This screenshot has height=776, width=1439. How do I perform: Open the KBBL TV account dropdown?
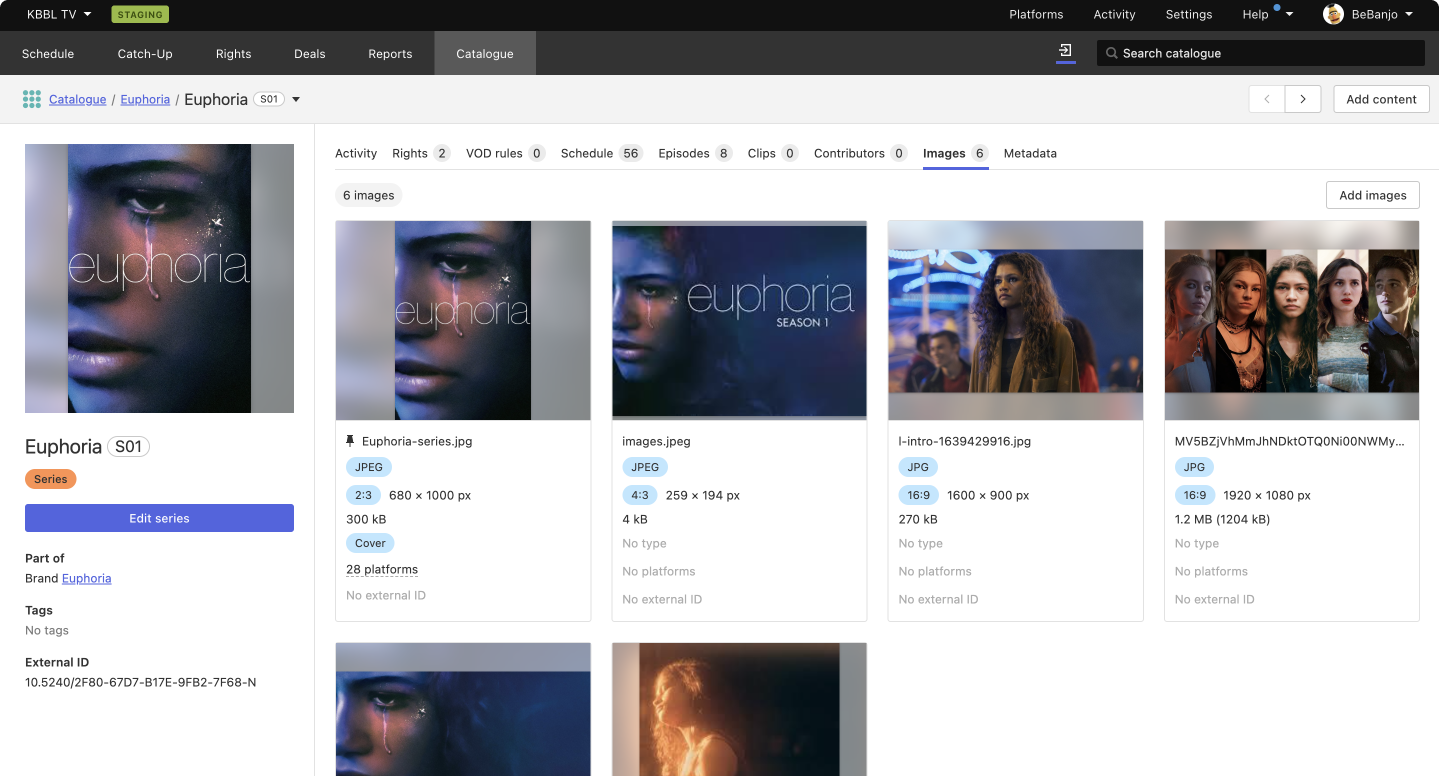tap(59, 14)
